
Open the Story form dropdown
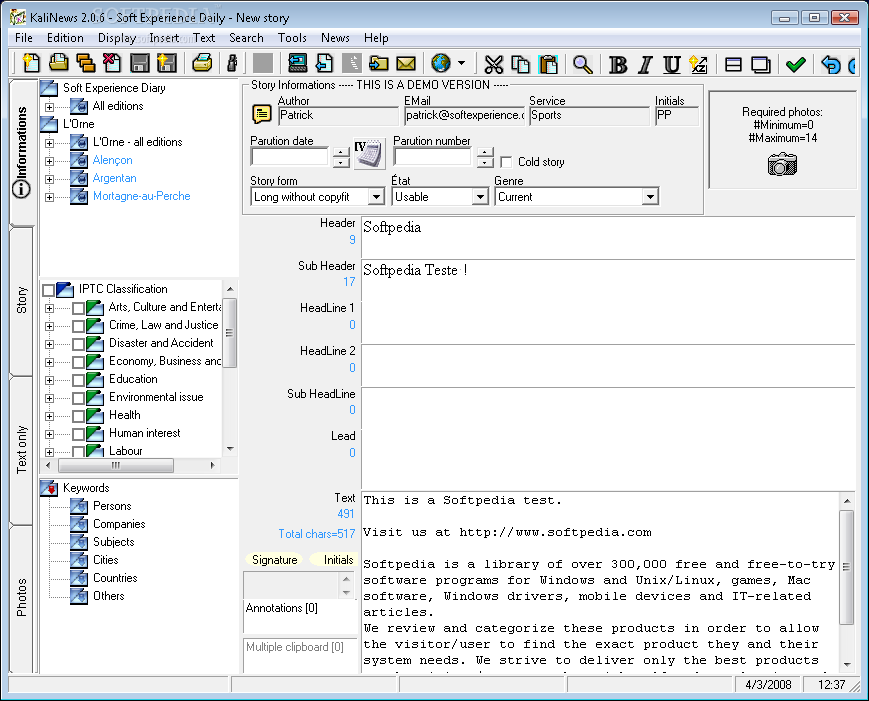pyautogui.click(x=376, y=197)
